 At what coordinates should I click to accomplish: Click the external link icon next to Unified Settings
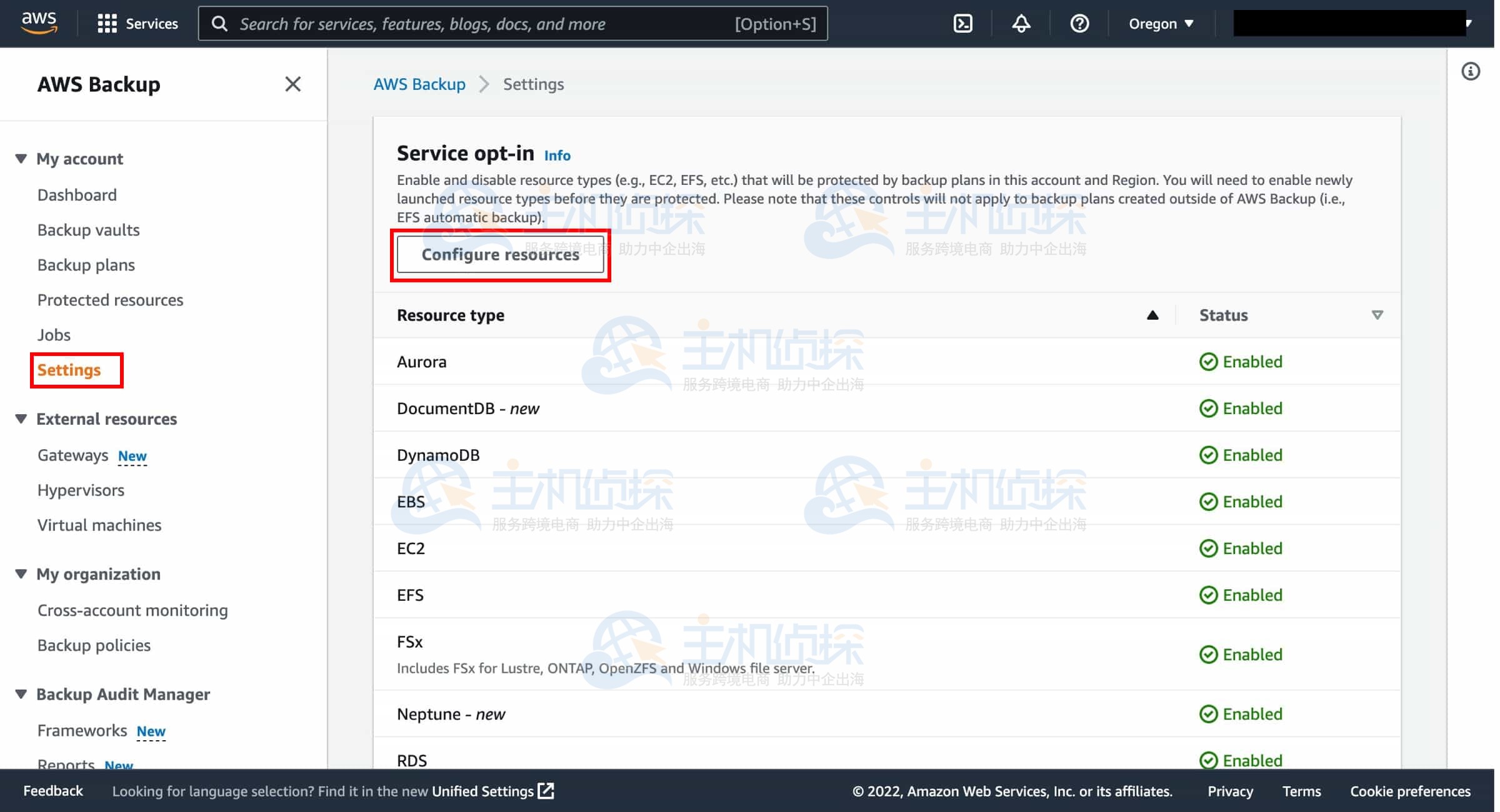pyautogui.click(x=547, y=791)
